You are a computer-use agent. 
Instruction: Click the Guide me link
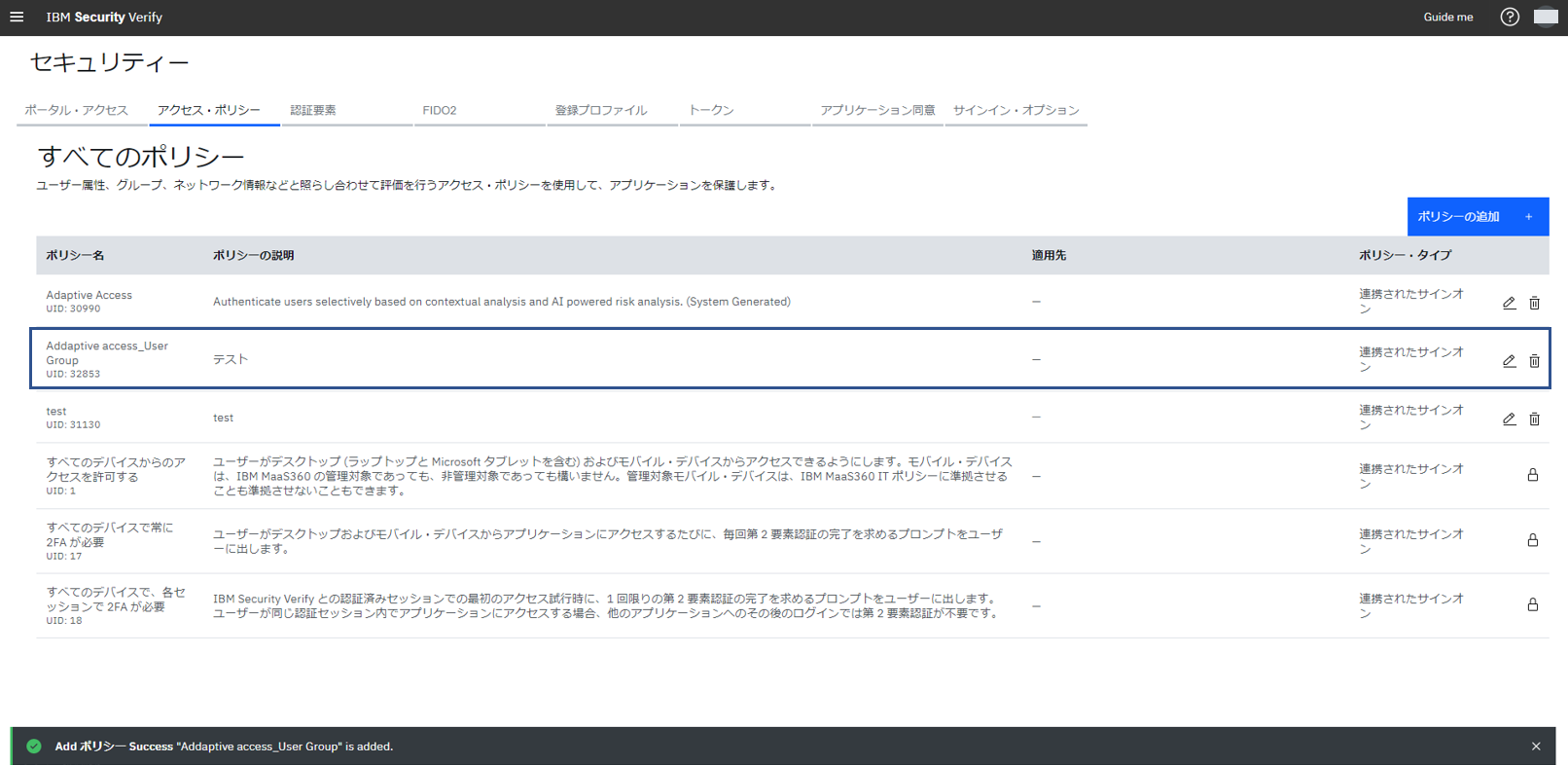click(x=1448, y=17)
